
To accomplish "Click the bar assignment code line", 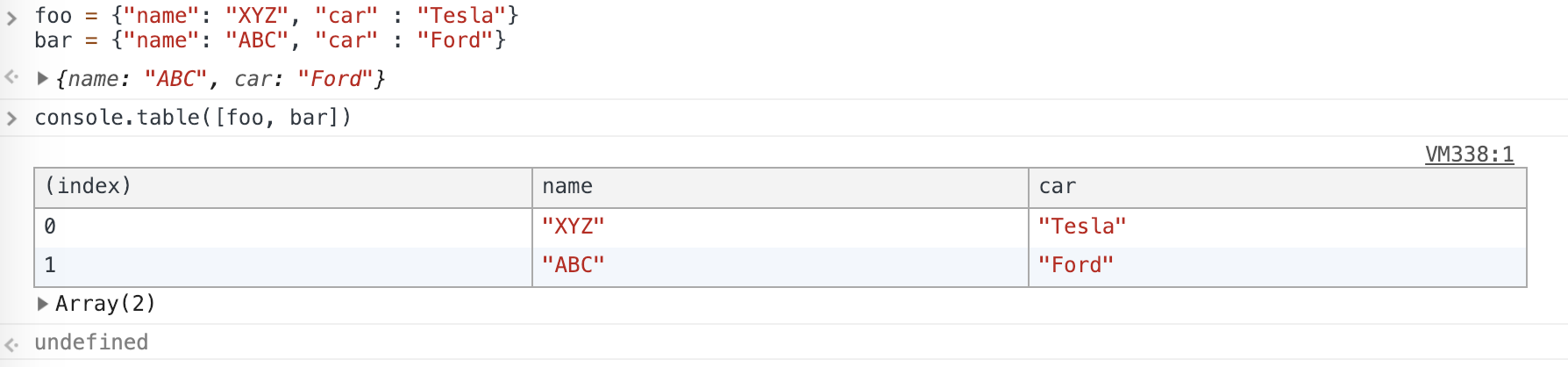I will click(x=270, y=40).
